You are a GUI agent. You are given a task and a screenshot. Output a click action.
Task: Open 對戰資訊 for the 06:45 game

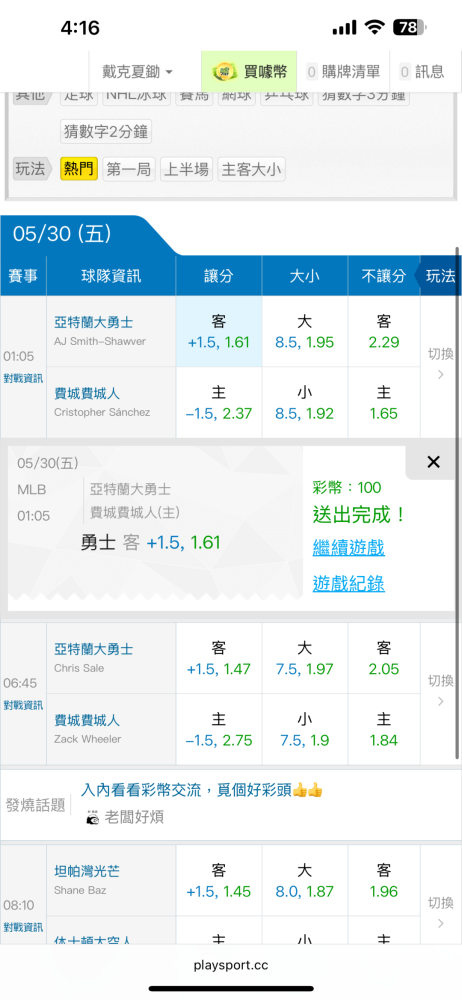tap(23, 705)
